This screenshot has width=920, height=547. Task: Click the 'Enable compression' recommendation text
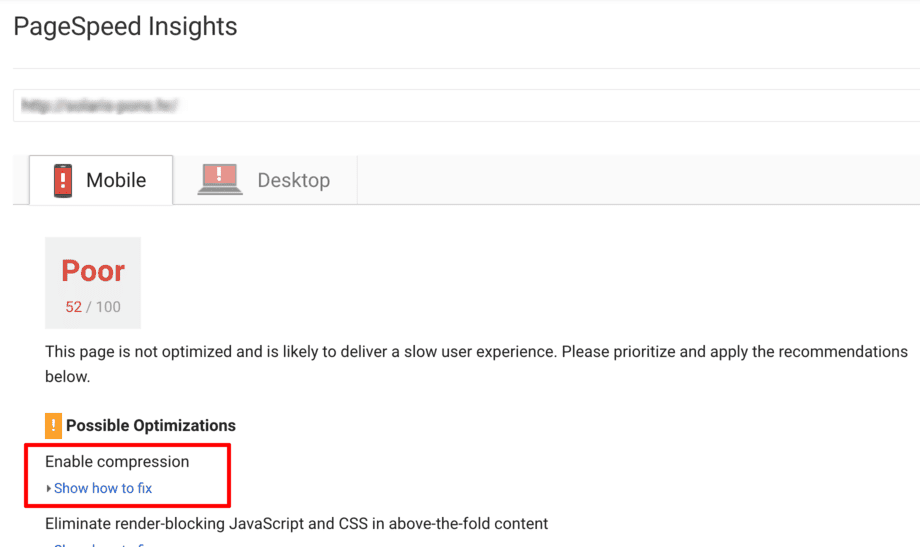[x=117, y=462]
